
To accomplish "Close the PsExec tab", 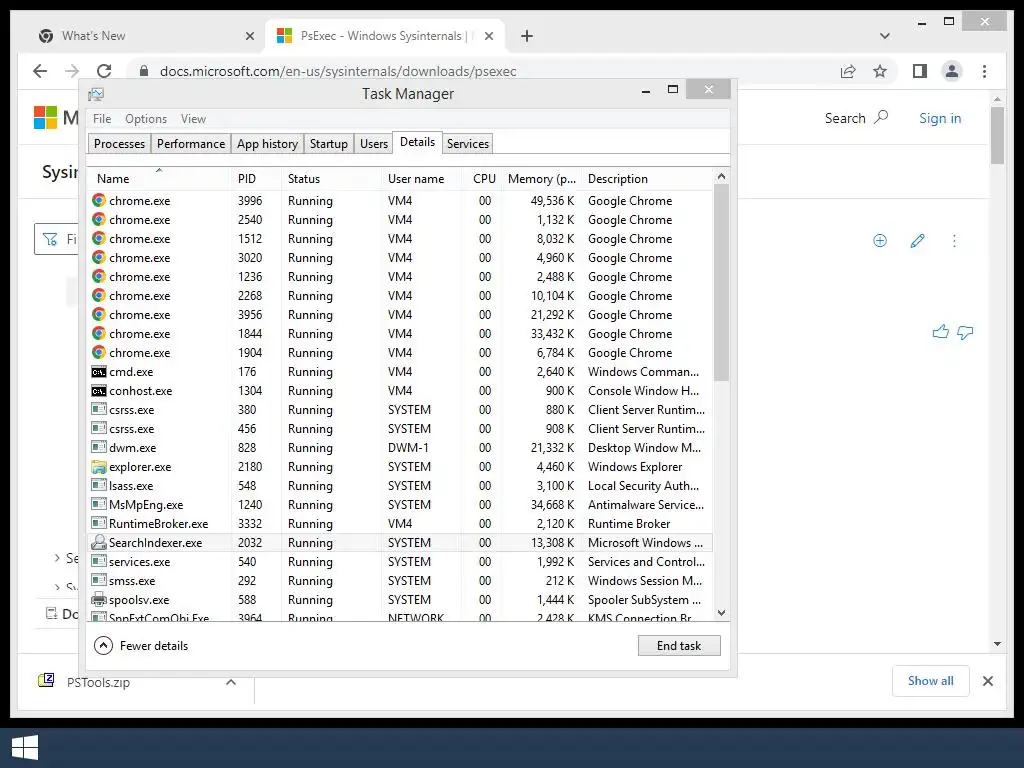I will tap(488, 36).
